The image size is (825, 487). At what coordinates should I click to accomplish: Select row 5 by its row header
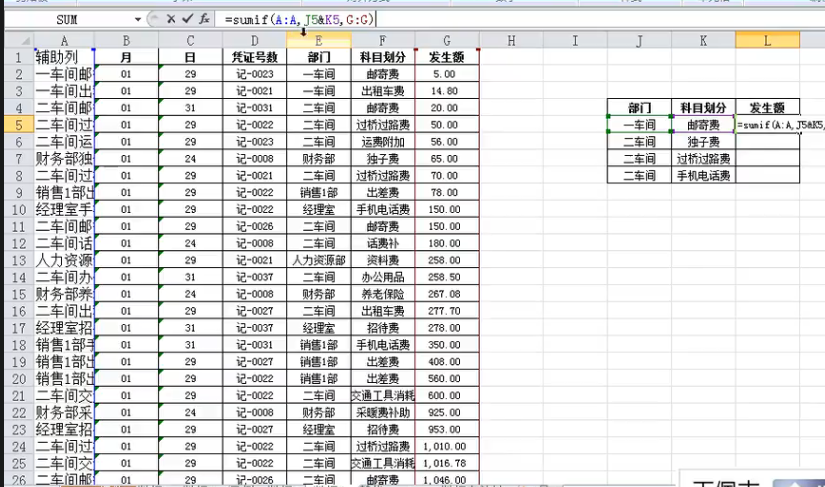click(17, 124)
